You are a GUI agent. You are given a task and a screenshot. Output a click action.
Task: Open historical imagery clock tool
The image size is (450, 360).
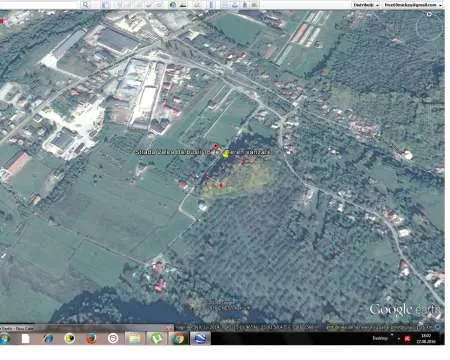tap(172, 4)
